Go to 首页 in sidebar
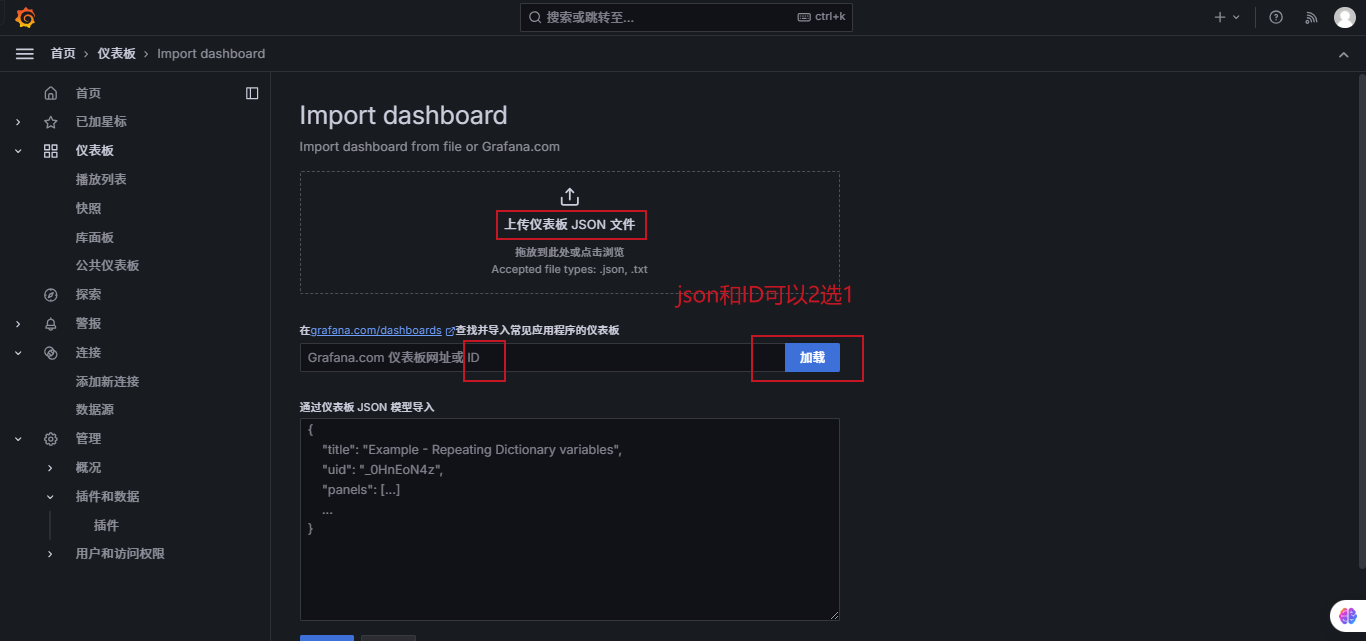The image size is (1366, 641). click(88, 93)
